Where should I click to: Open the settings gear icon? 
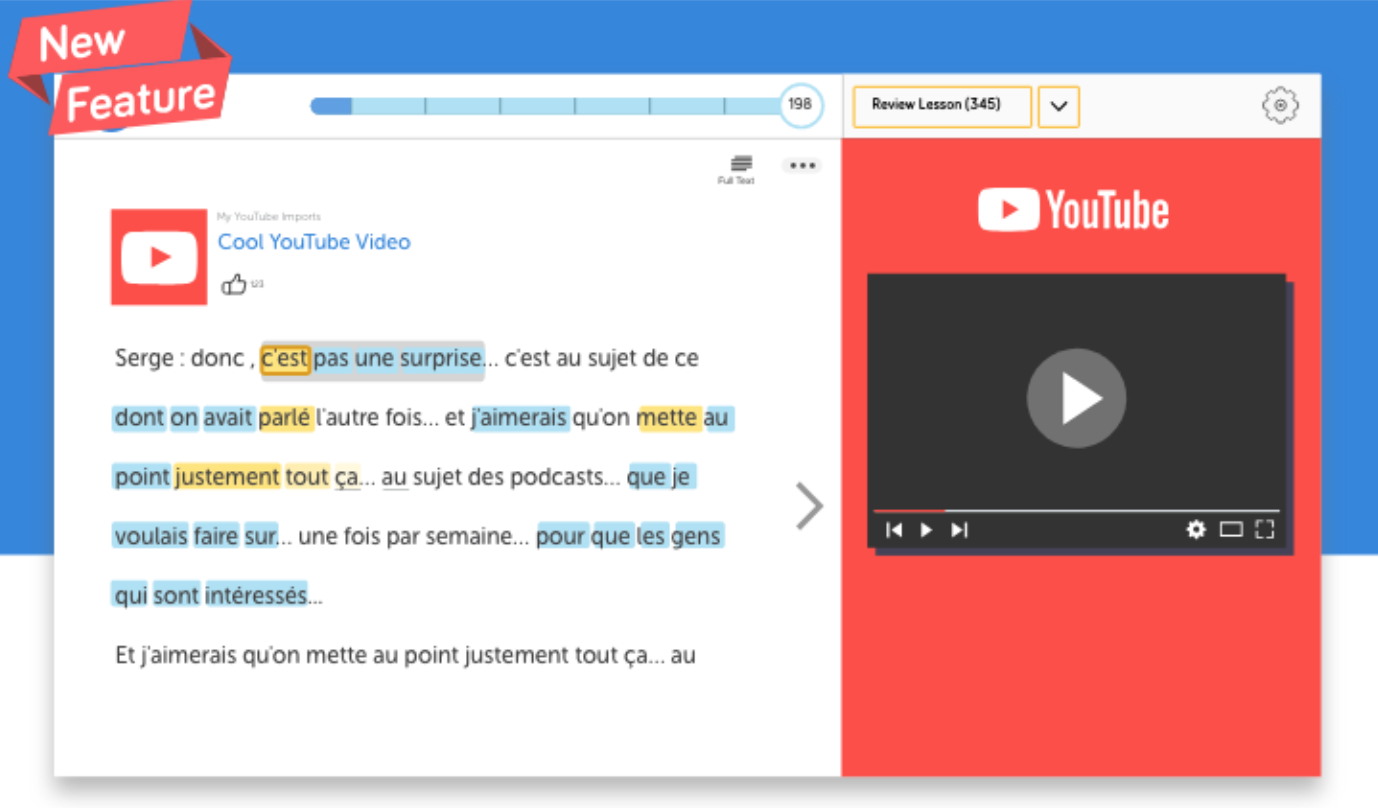tap(1280, 105)
